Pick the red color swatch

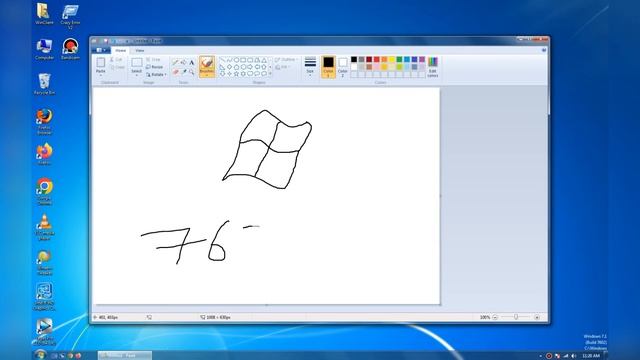376,60
